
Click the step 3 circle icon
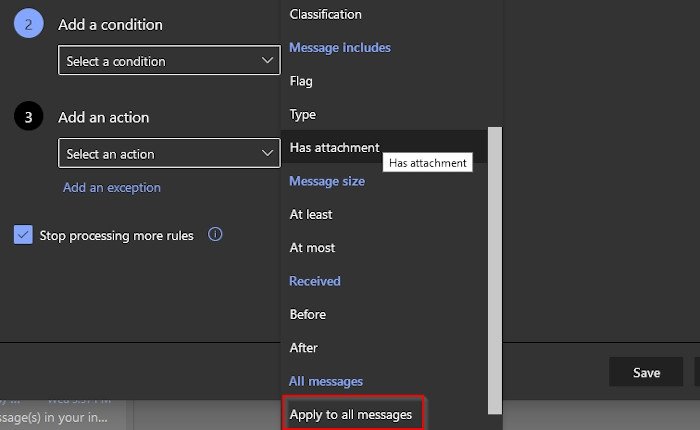pos(28,117)
